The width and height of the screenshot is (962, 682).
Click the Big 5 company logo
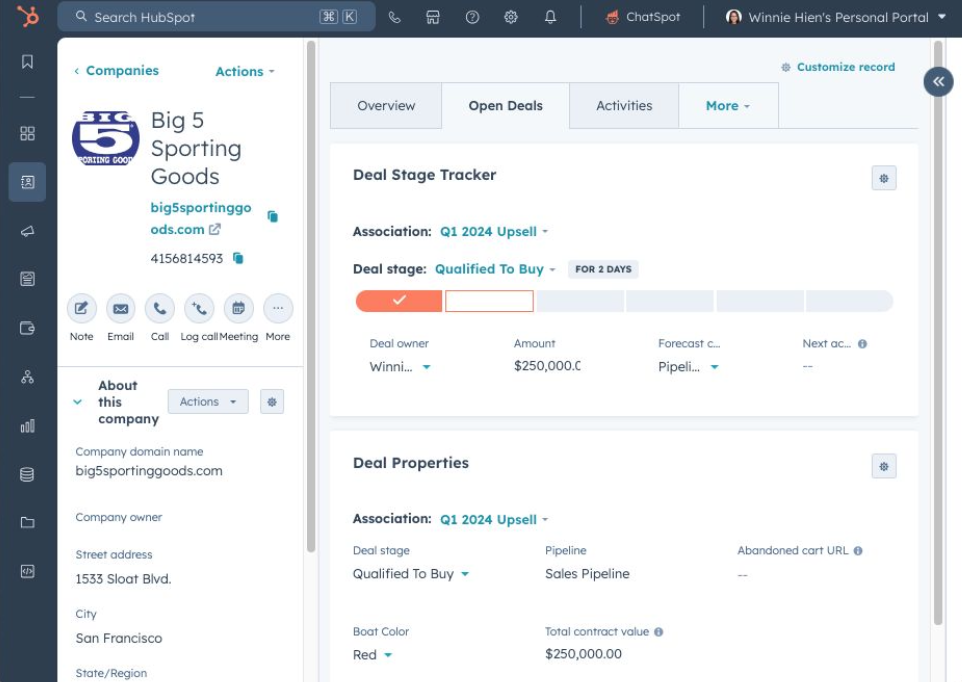(x=106, y=138)
